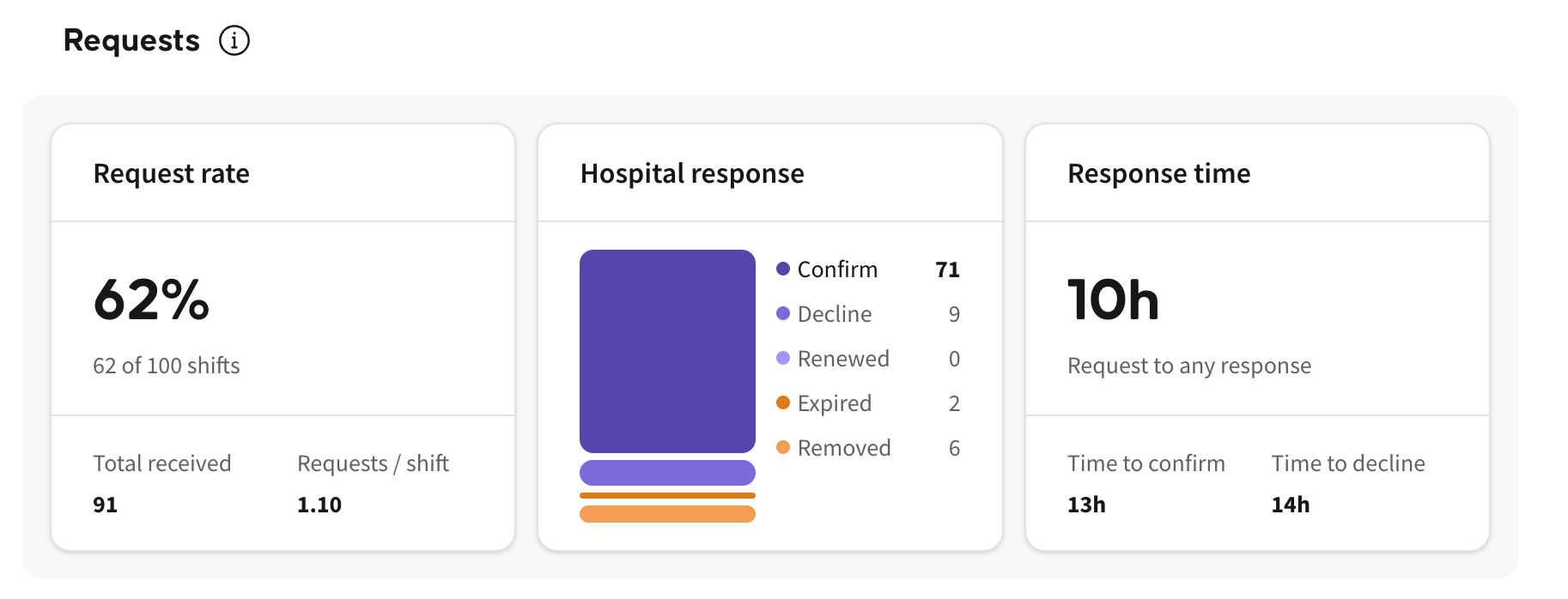The height and width of the screenshot is (599, 1568).
Task: Click the Time to decline value 14h
Action: coord(1291,505)
